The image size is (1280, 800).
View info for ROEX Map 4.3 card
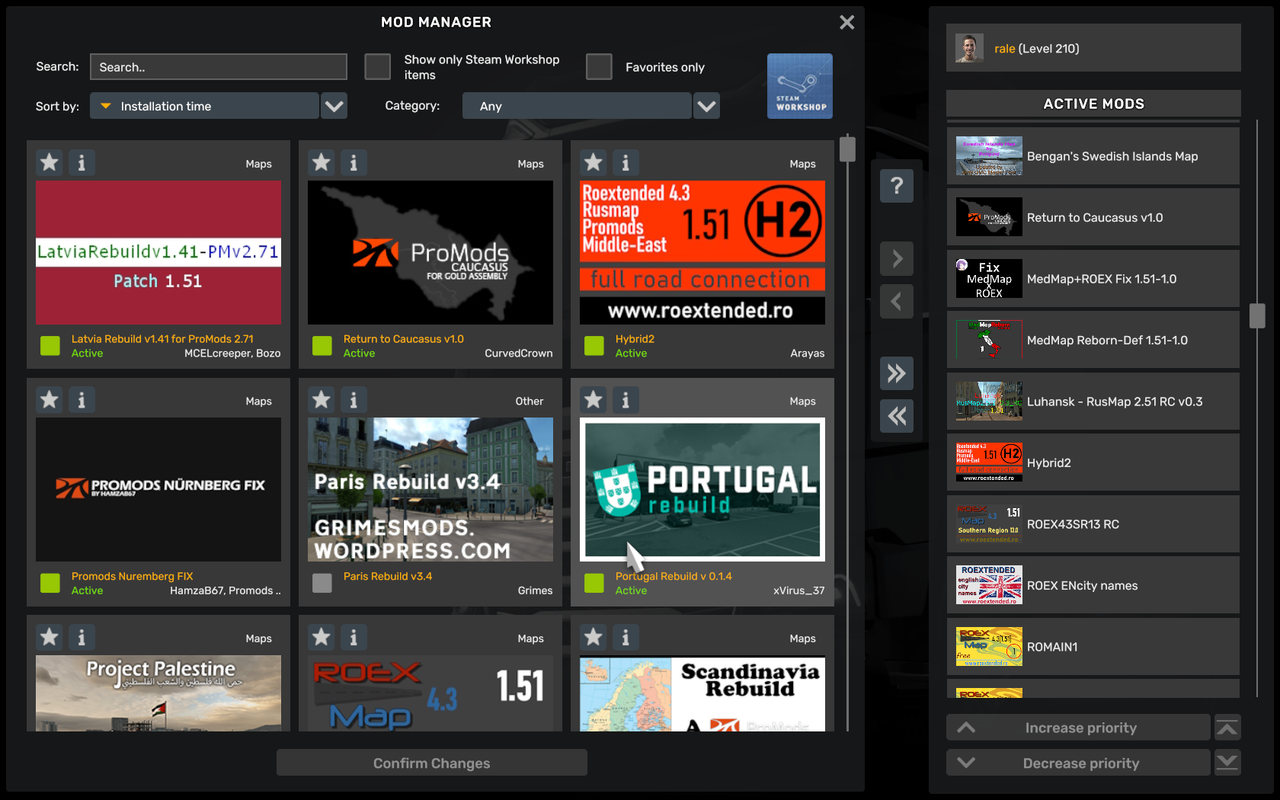[x=354, y=637]
